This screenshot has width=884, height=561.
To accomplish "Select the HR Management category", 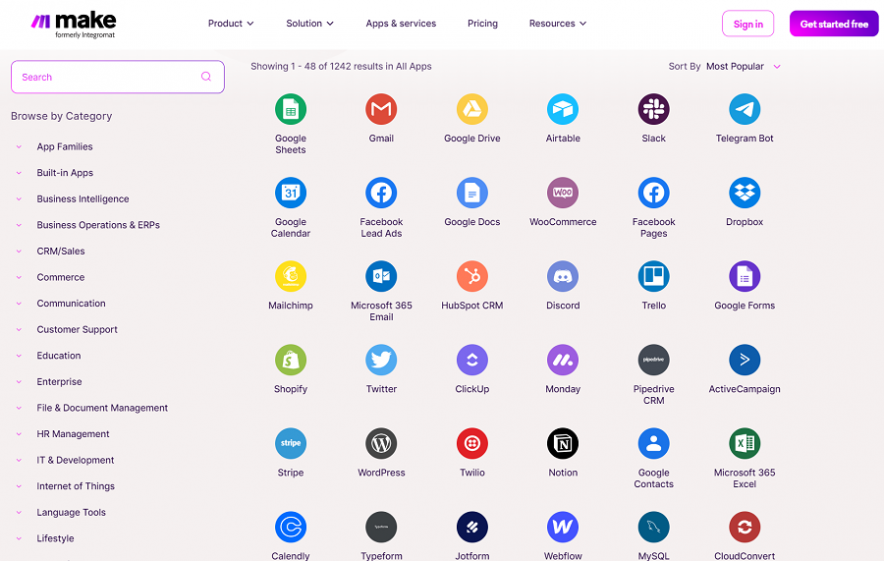I will pos(73,434).
